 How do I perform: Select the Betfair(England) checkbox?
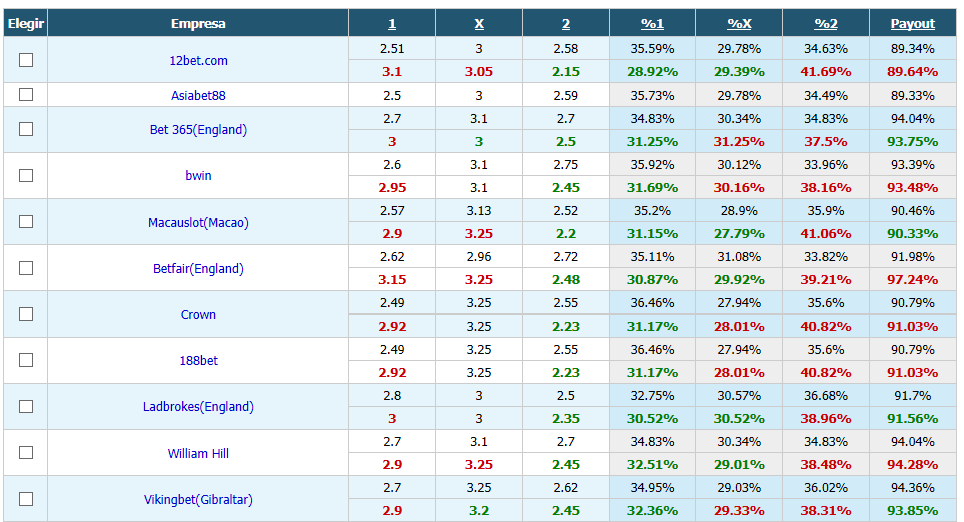pyautogui.click(x=26, y=268)
